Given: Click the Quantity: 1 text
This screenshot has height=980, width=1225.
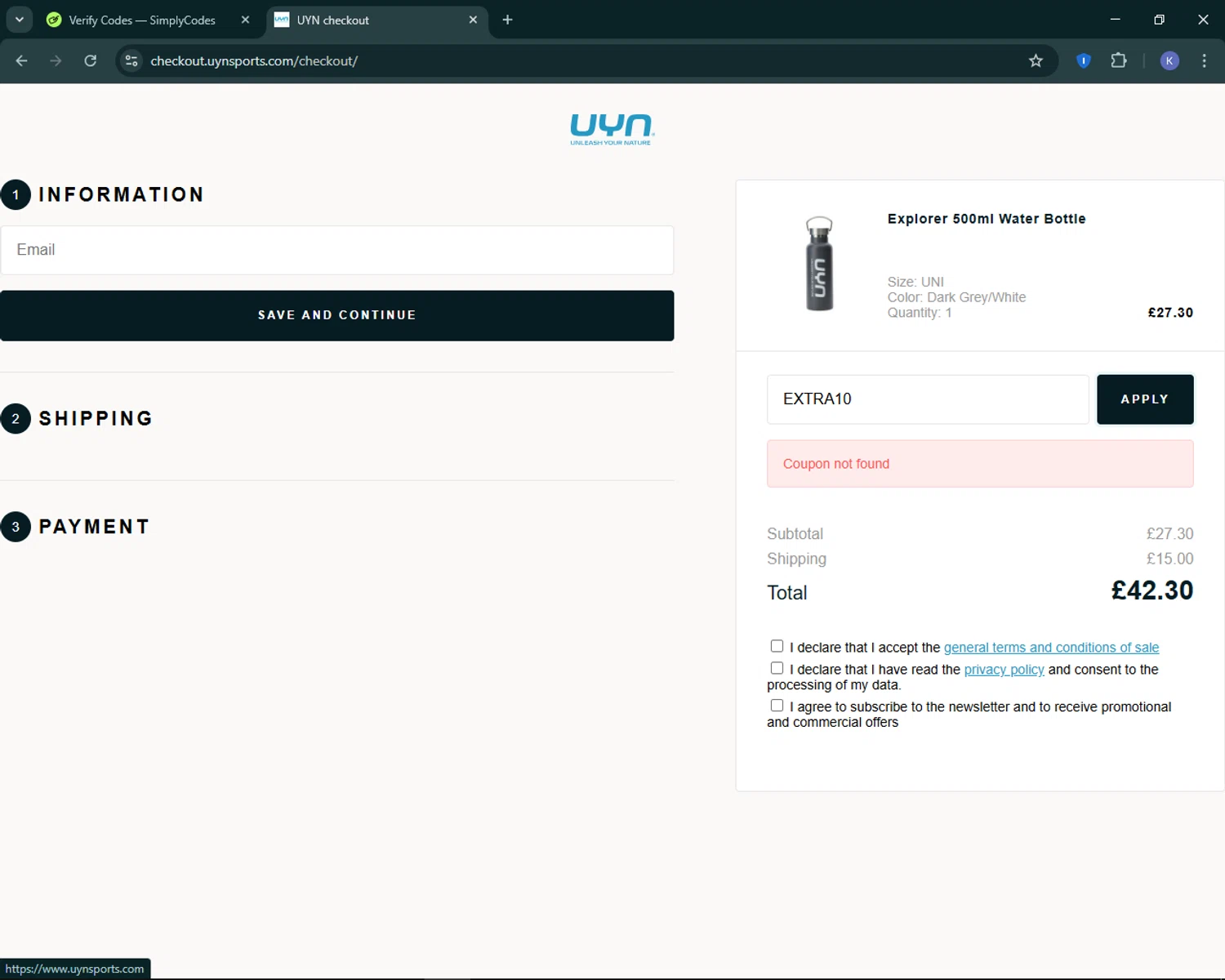Looking at the screenshot, I should (920, 313).
